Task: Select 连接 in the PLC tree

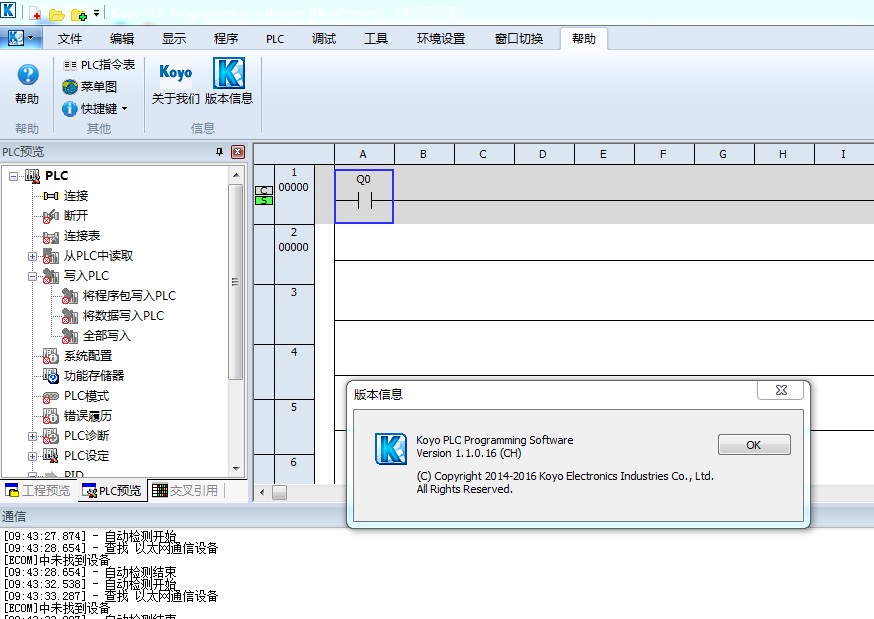Action: pos(76,196)
